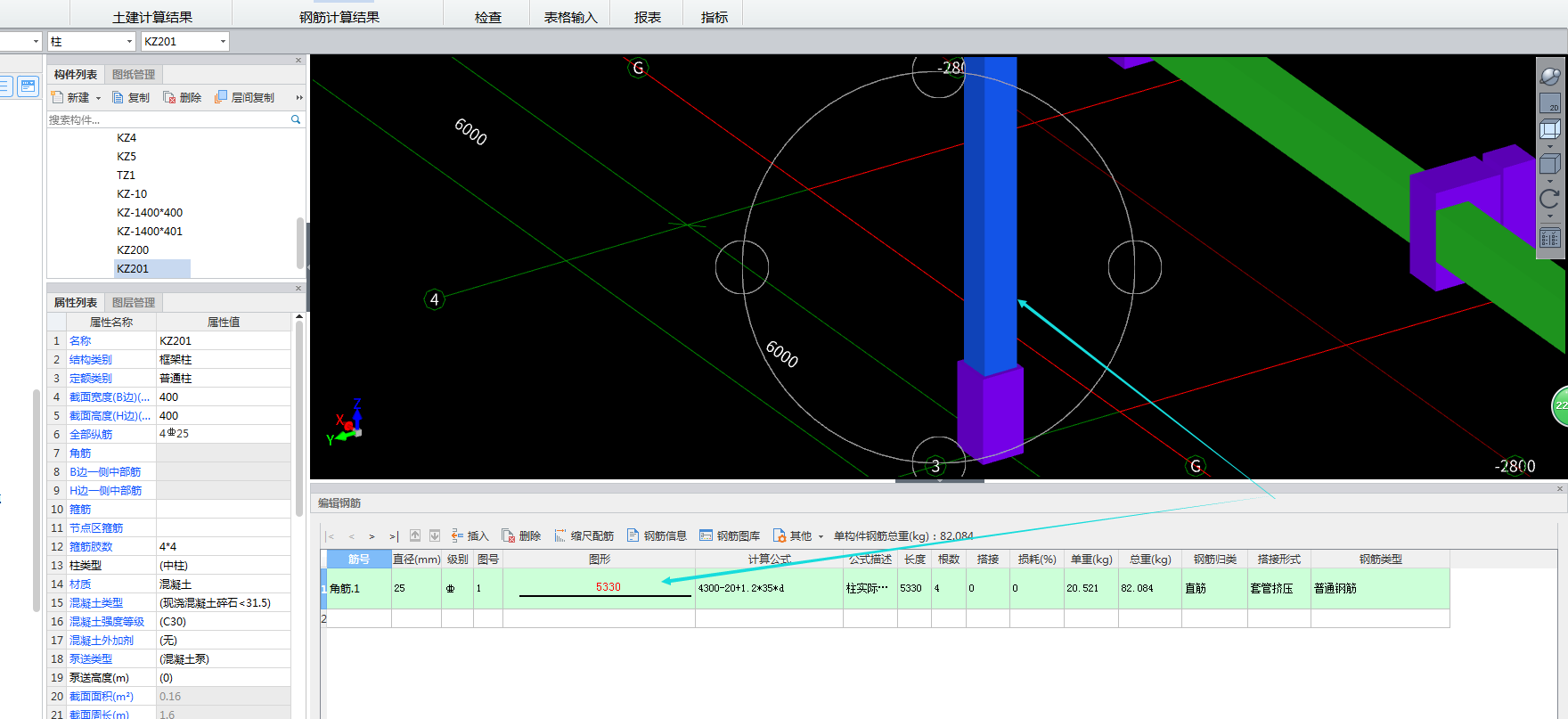Open the display settings checklist icon
Image resolution: width=1568 pixels, height=719 pixels.
(x=1550, y=238)
